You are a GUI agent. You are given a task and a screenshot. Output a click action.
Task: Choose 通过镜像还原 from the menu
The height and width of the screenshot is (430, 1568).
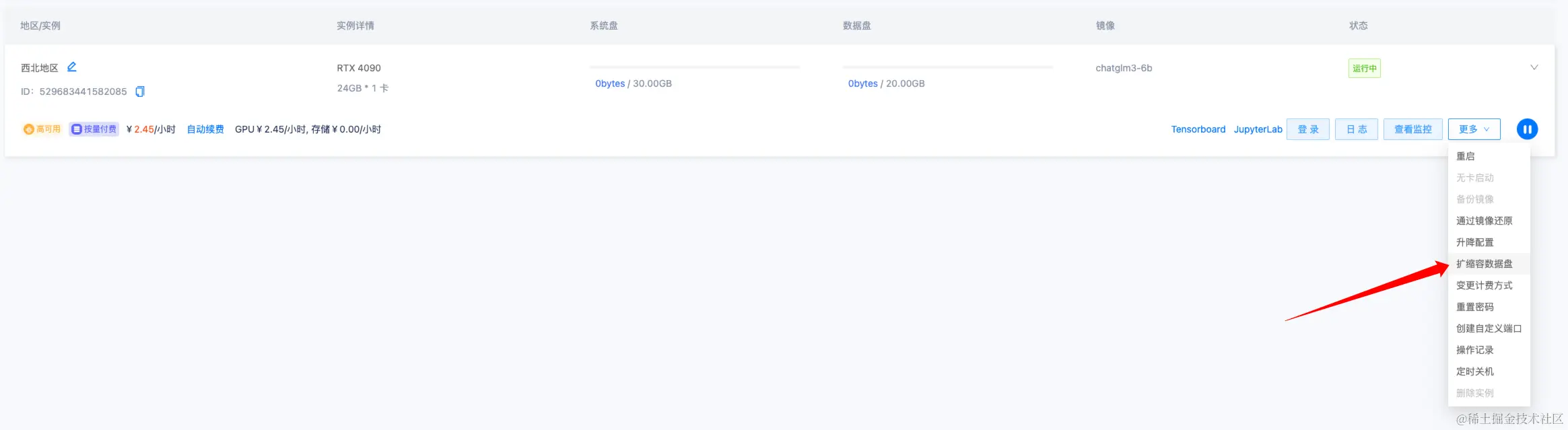click(1489, 221)
